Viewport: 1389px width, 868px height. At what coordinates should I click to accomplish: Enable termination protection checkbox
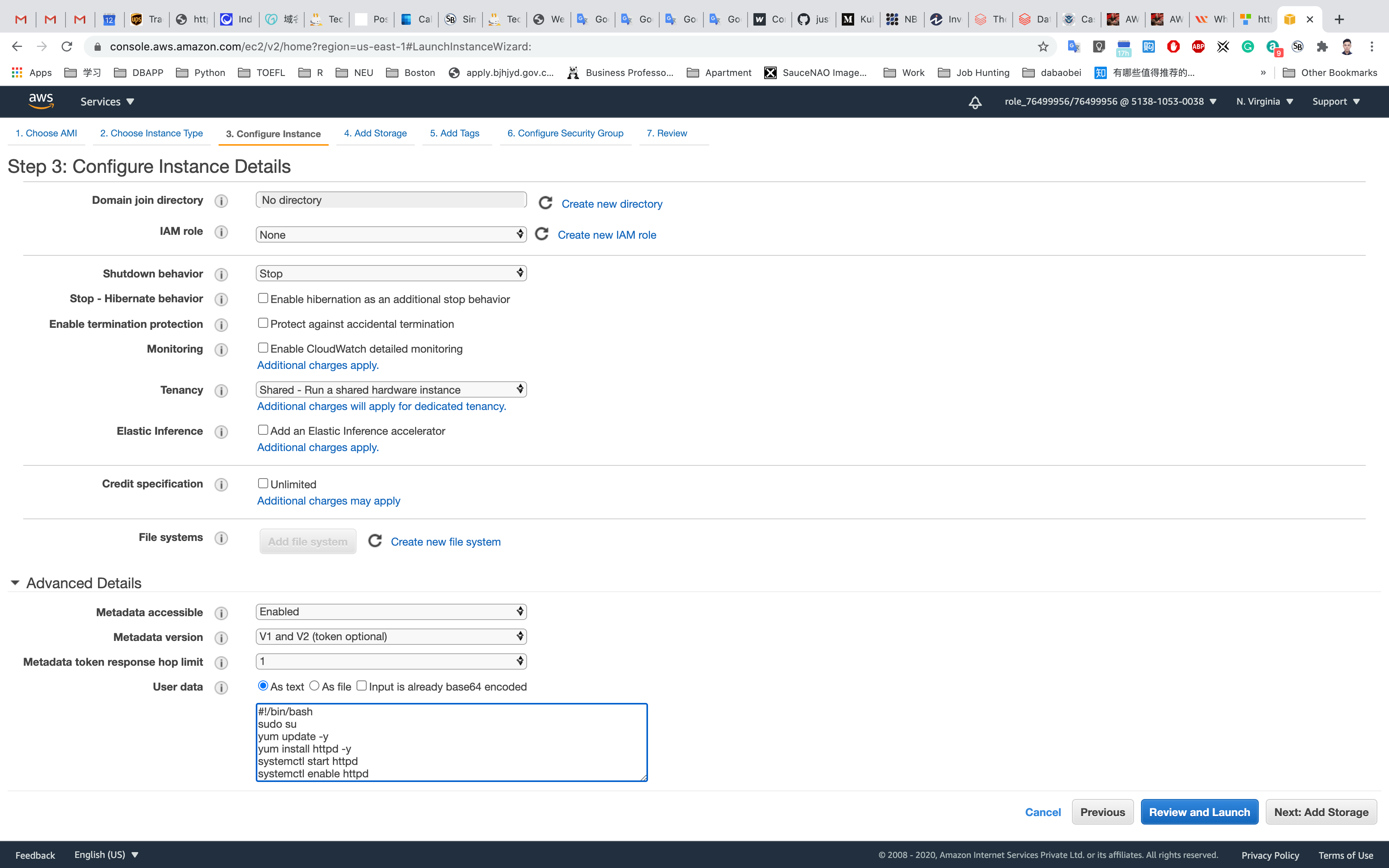pyautogui.click(x=263, y=323)
